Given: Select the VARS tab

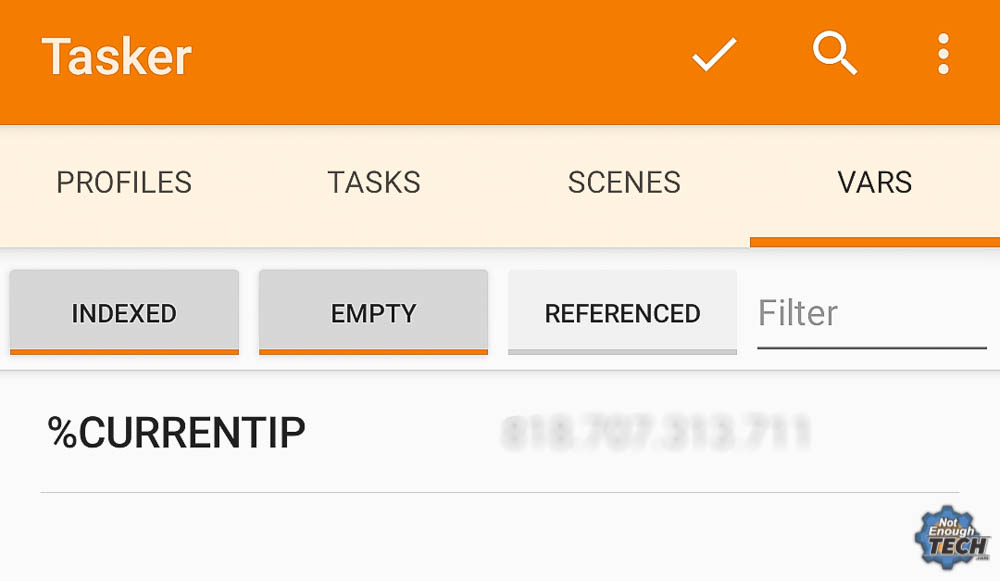Looking at the screenshot, I should tap(875, 182).
